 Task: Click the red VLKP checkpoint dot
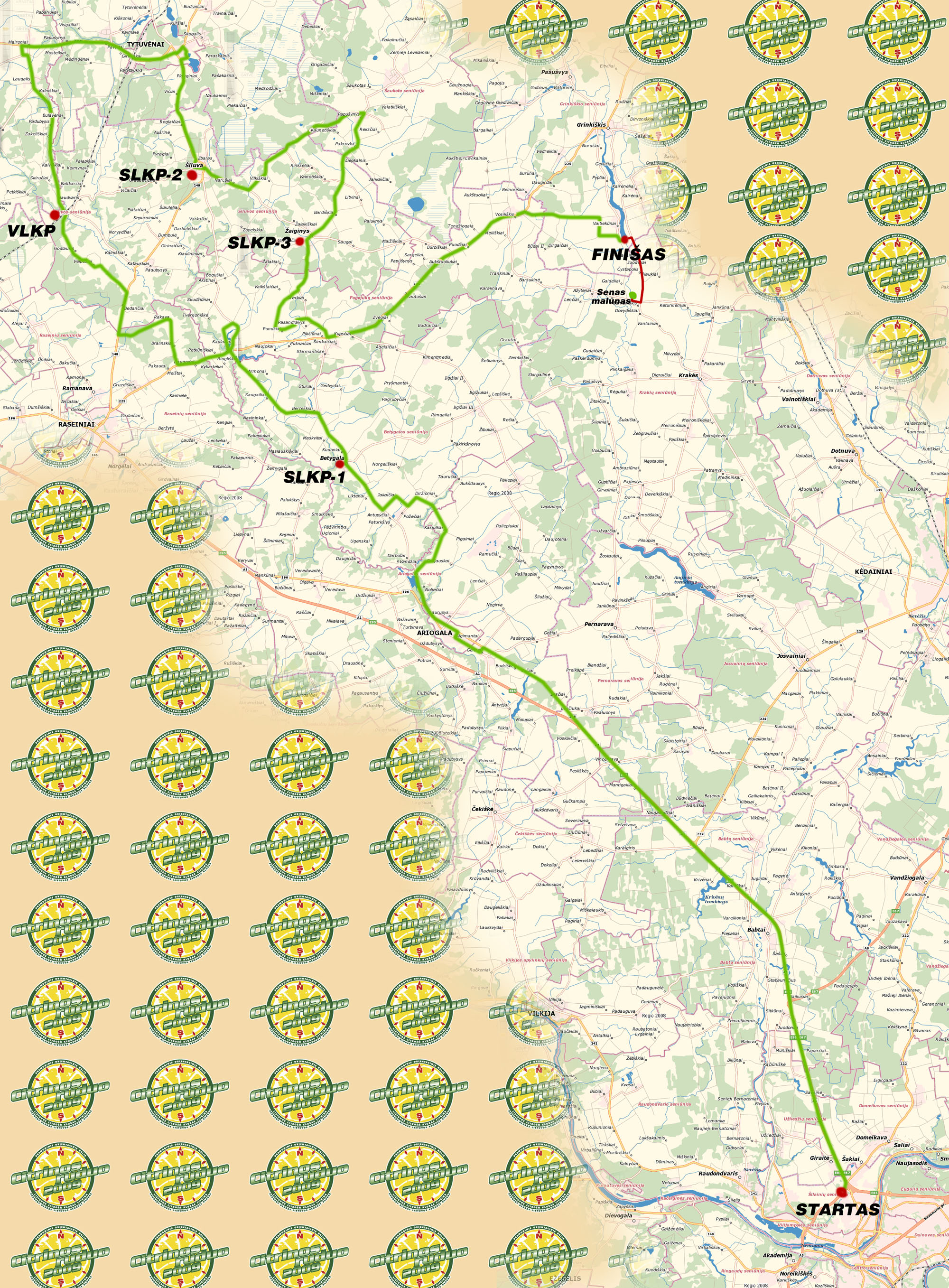pyautogui.click(x=55, y=215)
